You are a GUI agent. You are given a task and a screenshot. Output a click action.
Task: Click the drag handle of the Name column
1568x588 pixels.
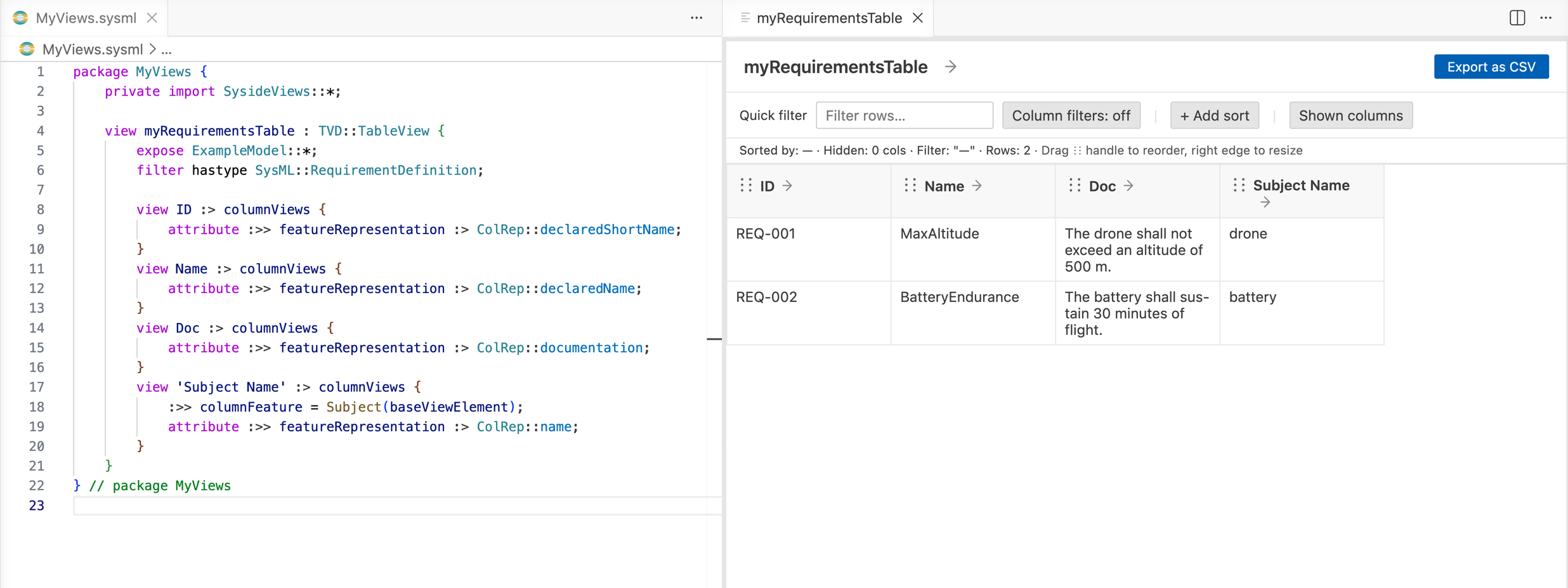click(x=910, y=185)
